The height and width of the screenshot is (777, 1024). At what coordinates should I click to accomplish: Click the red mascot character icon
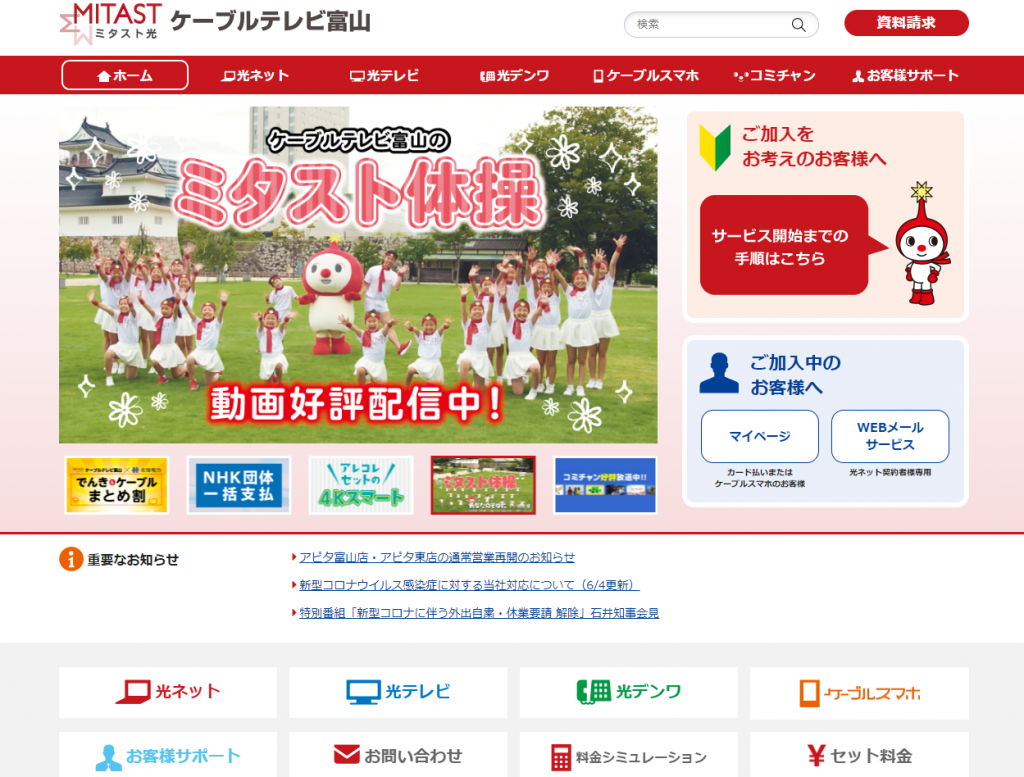(923, 245)
